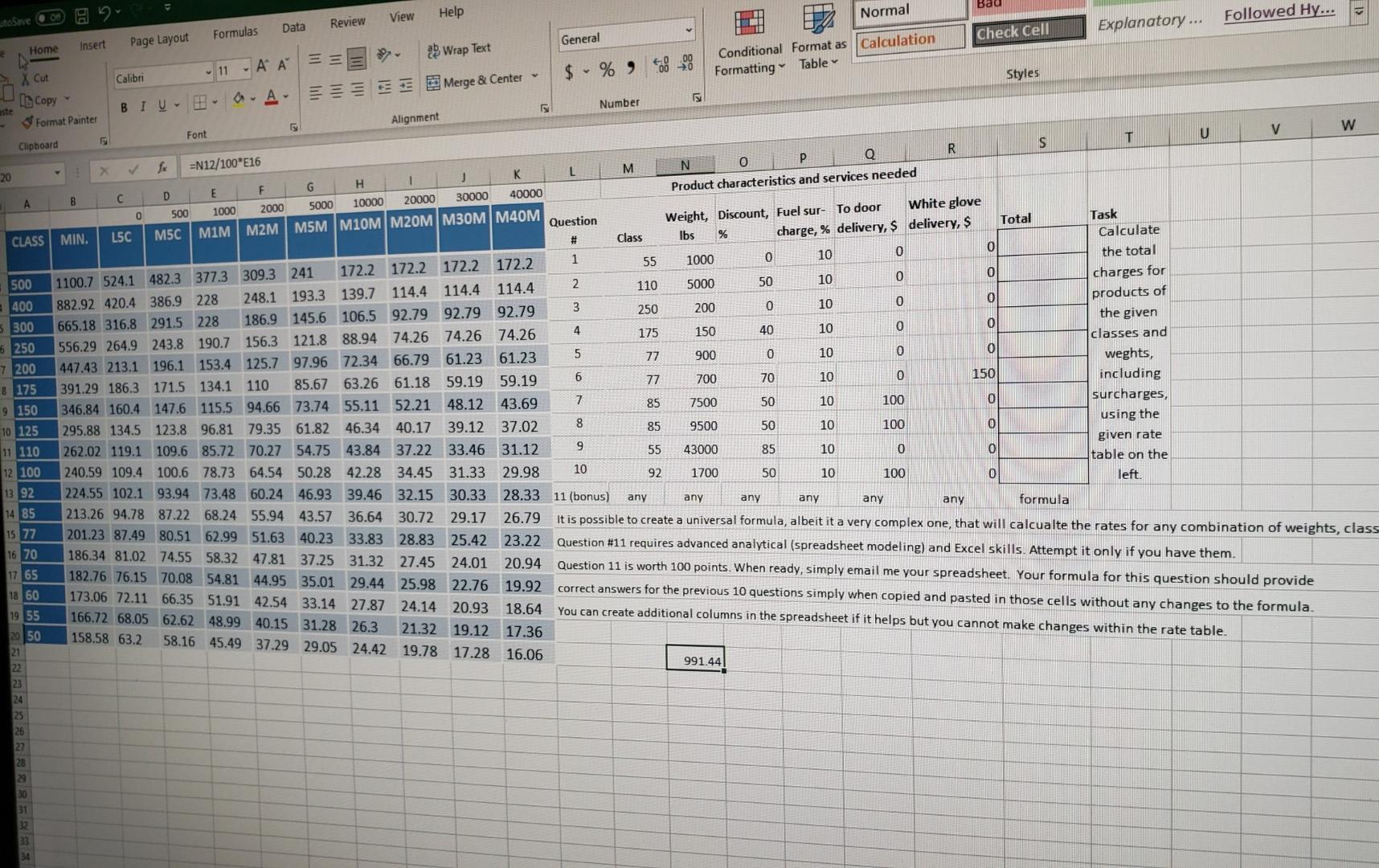
Task: Increase the cell indent
Action: [x=406, y=85]
